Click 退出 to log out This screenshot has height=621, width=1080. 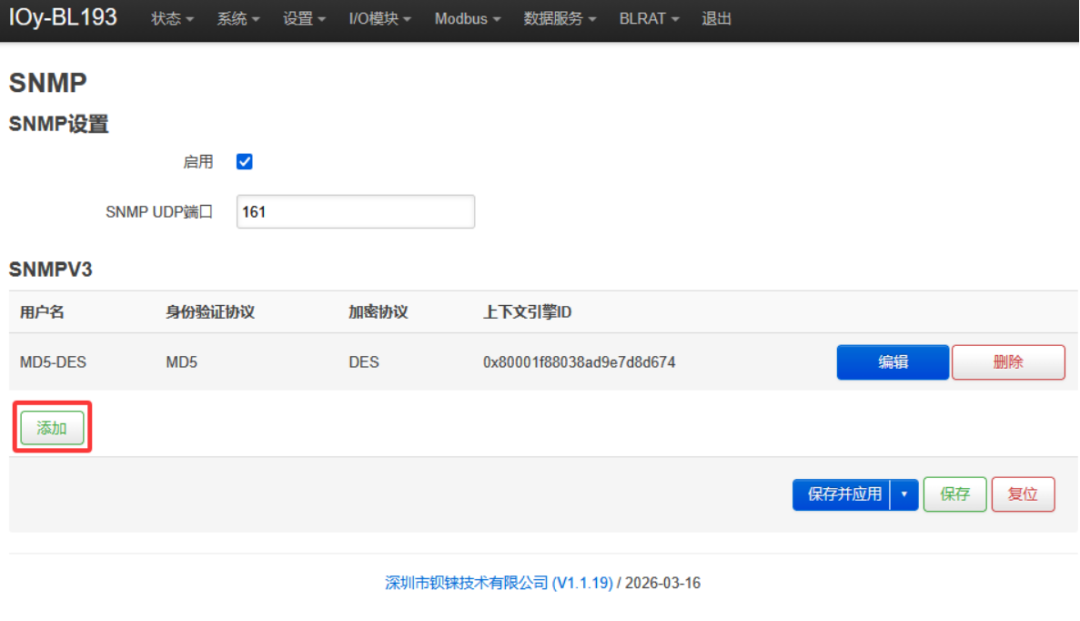[715, 18]
